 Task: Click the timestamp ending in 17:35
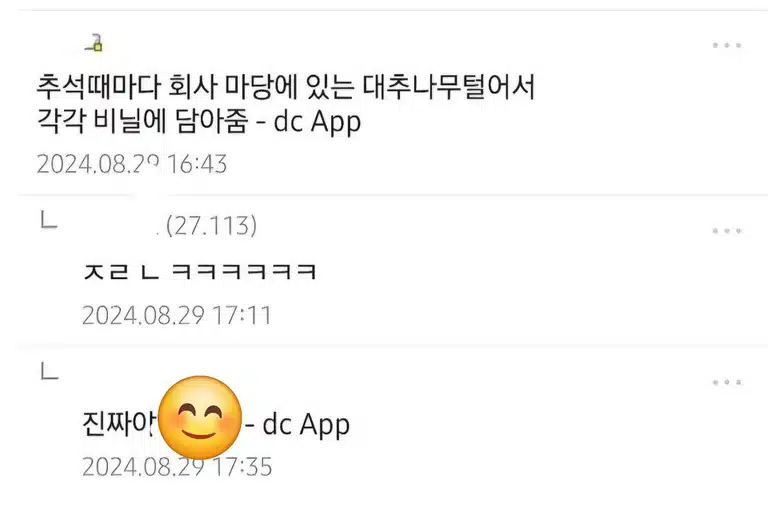177,466
